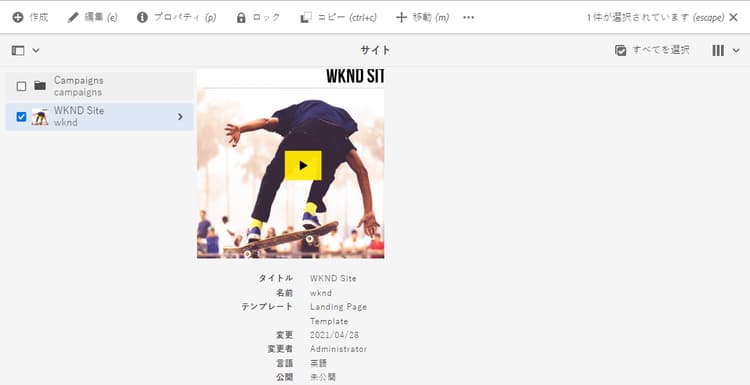Click the コピー (ctrl+c) toolbar label
The height and width of the screenshot is (385, 750).
[347, 18]
